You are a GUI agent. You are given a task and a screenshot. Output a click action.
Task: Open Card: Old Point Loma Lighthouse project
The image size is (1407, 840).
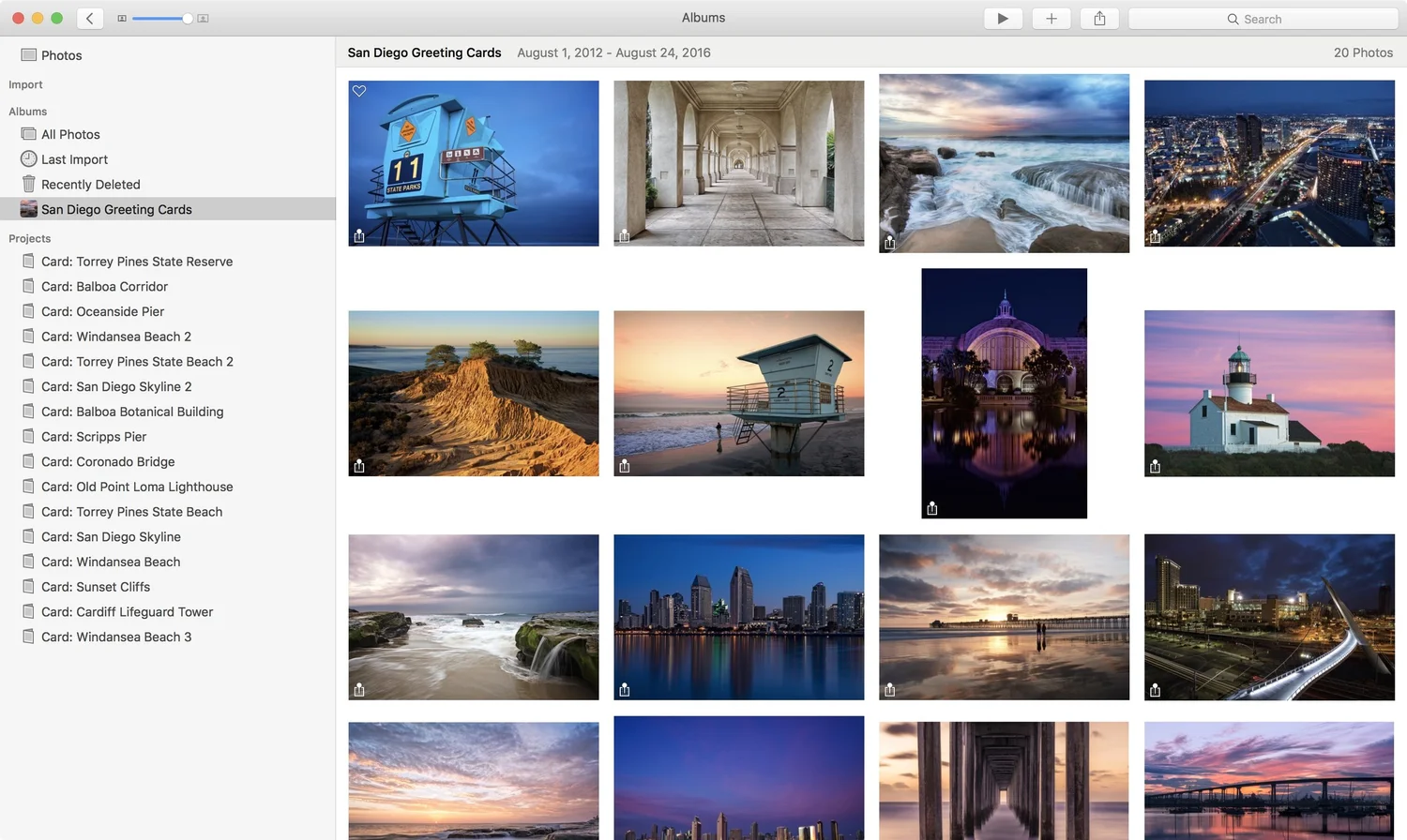click(x=136, y=487)
